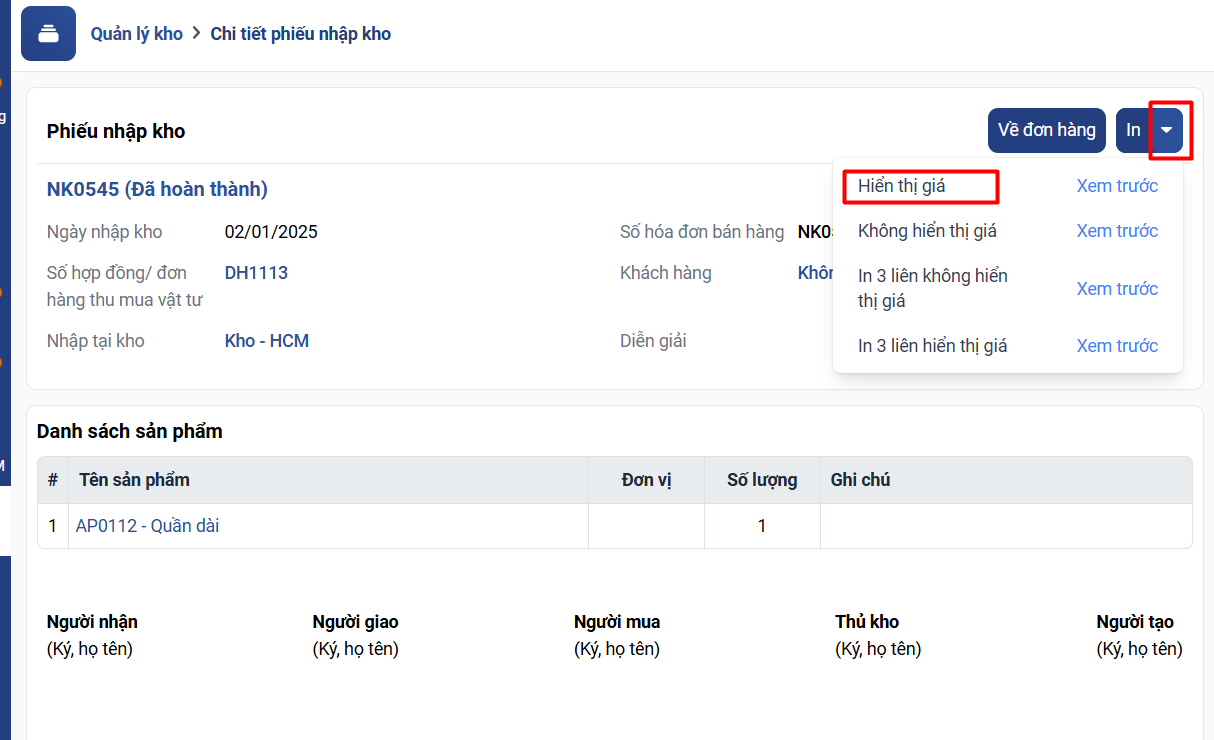
Task: Open contract link DH1113
Action: 256,273
